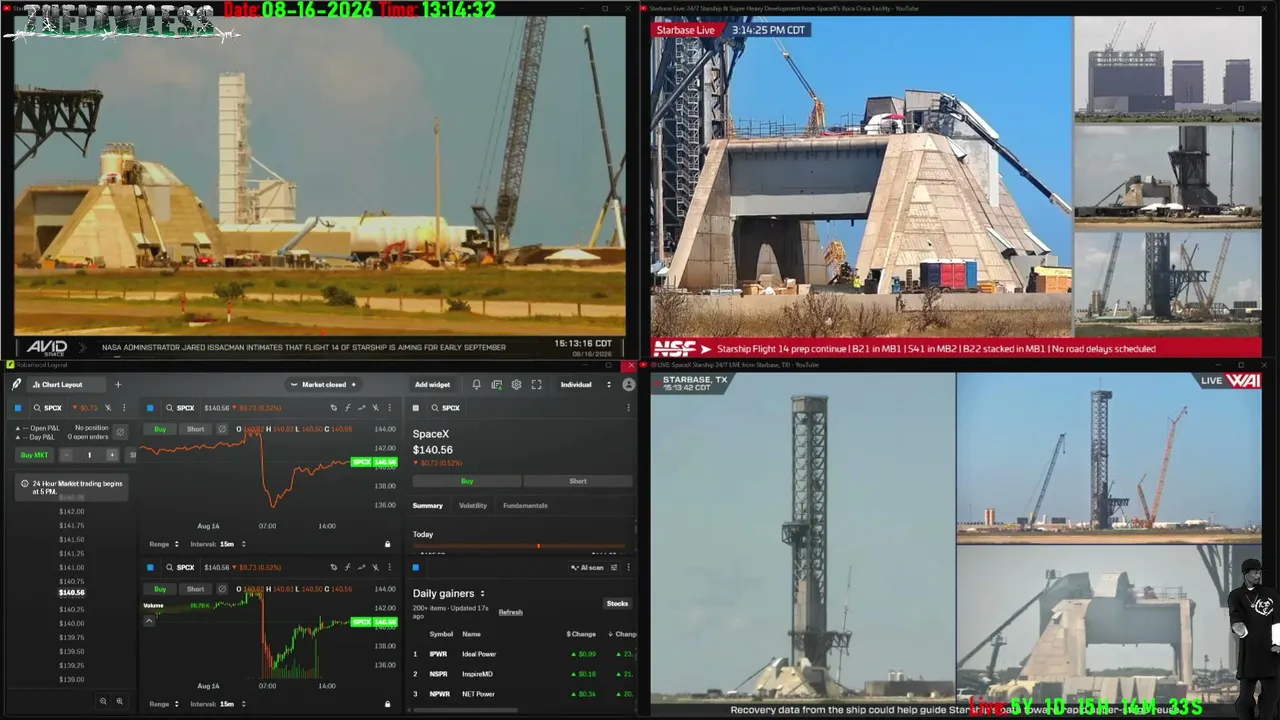Switch to the Summary tab for SpaceX
Screen dimensions: 1280x720
pos(427,505)
